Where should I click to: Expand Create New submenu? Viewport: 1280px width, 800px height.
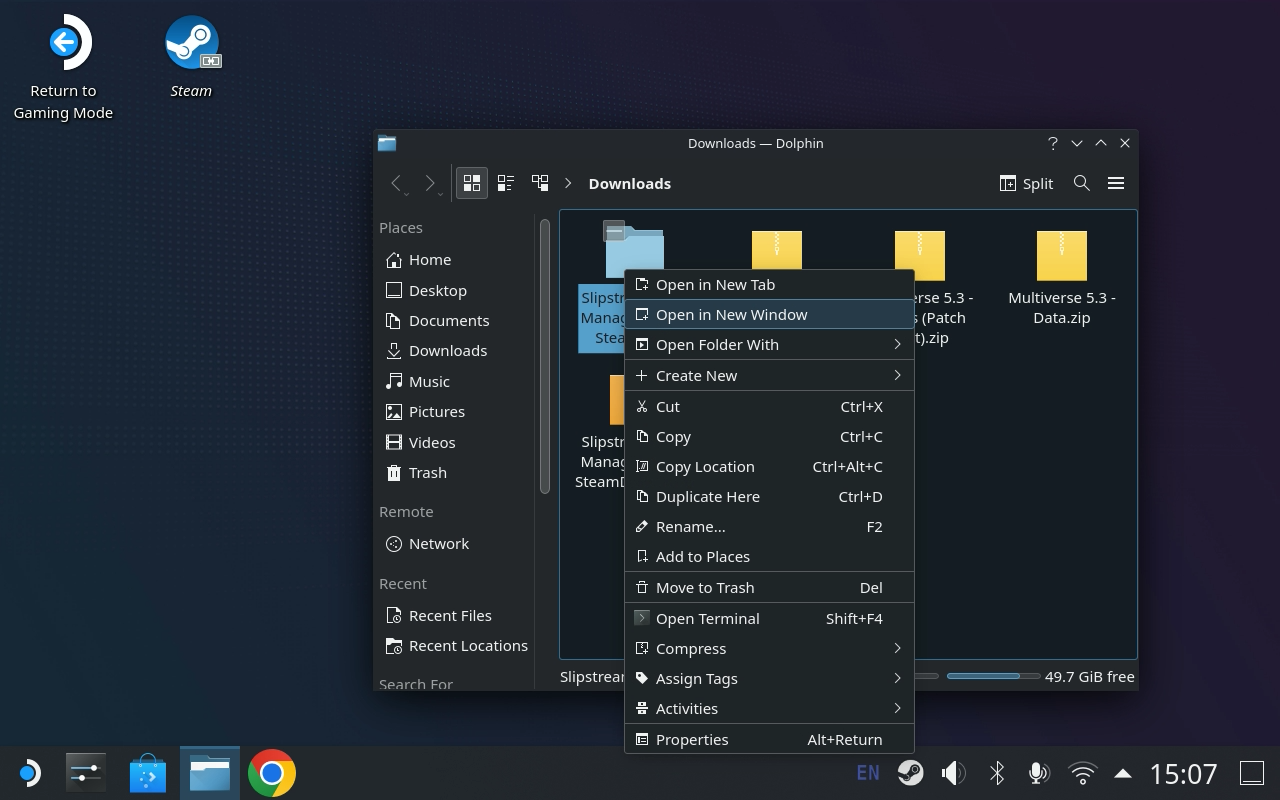(x=769, y=375)
